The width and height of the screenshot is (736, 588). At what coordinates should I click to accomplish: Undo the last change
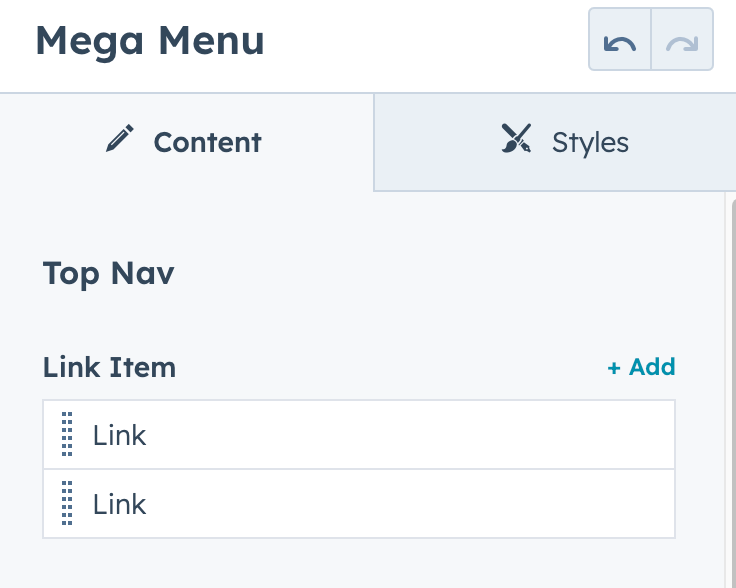620,40
